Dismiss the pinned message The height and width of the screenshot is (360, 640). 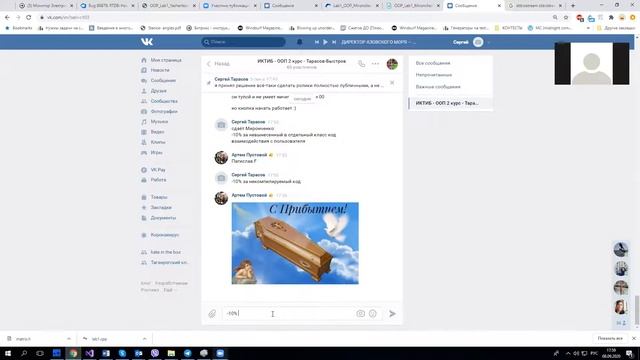(x=392, y=82)
